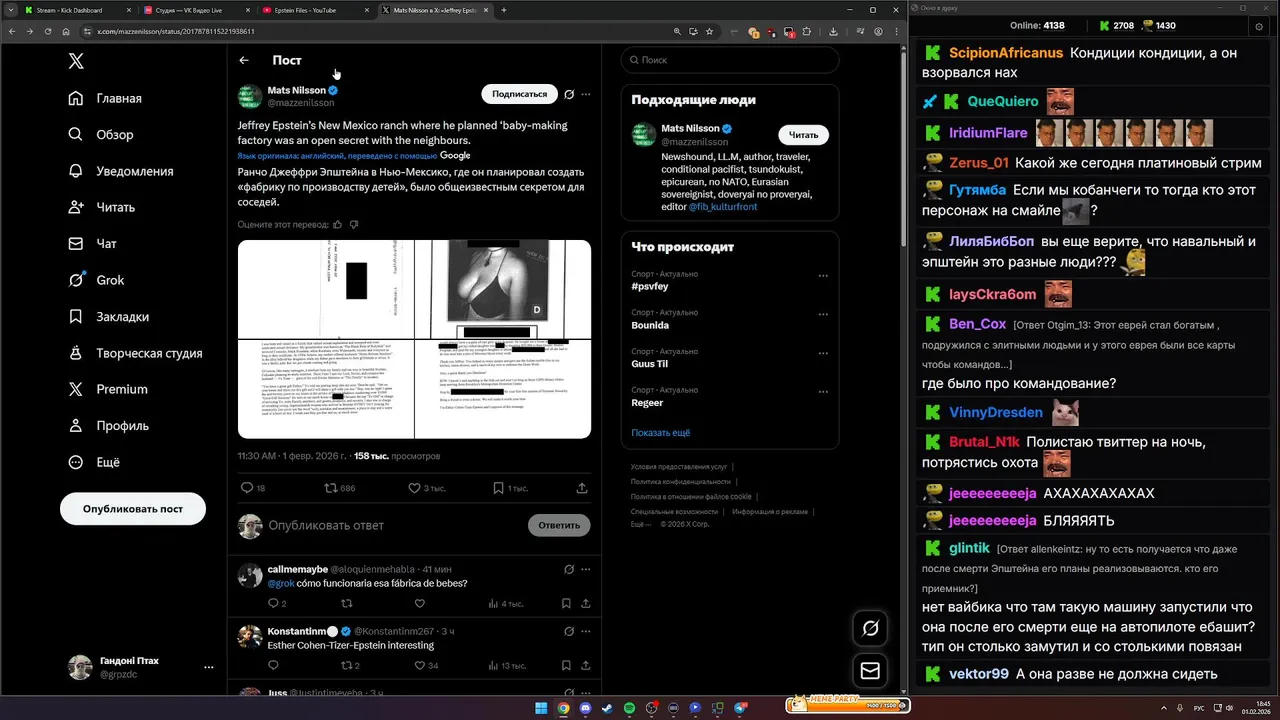Click @grok mention in callmemaybe's reply
The image size is (1280, 720).
(x=280, y=583)
